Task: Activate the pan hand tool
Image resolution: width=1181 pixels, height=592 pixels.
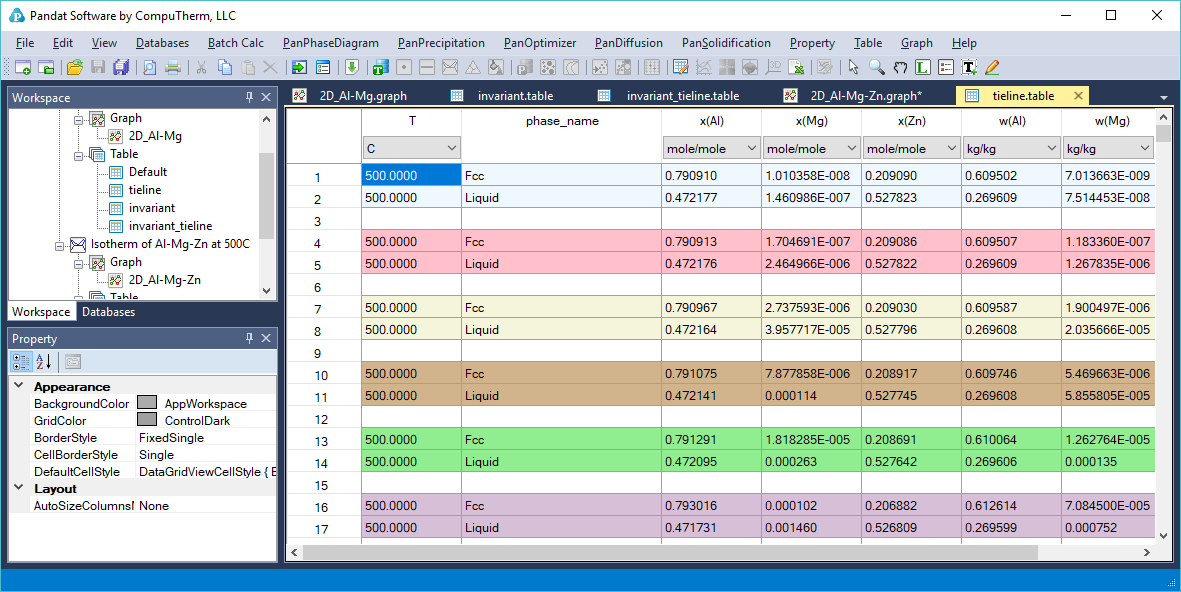Action: click(899, 68)
